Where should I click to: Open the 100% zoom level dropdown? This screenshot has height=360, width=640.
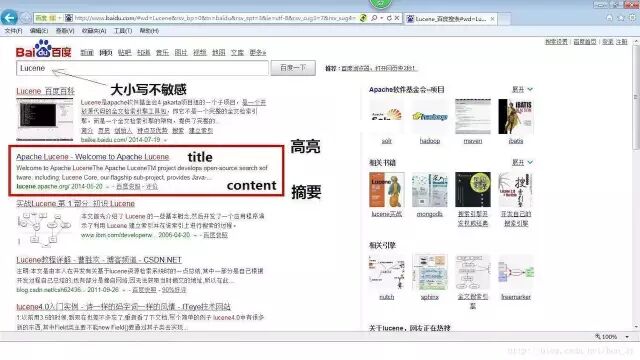click(x=627, y=337)
